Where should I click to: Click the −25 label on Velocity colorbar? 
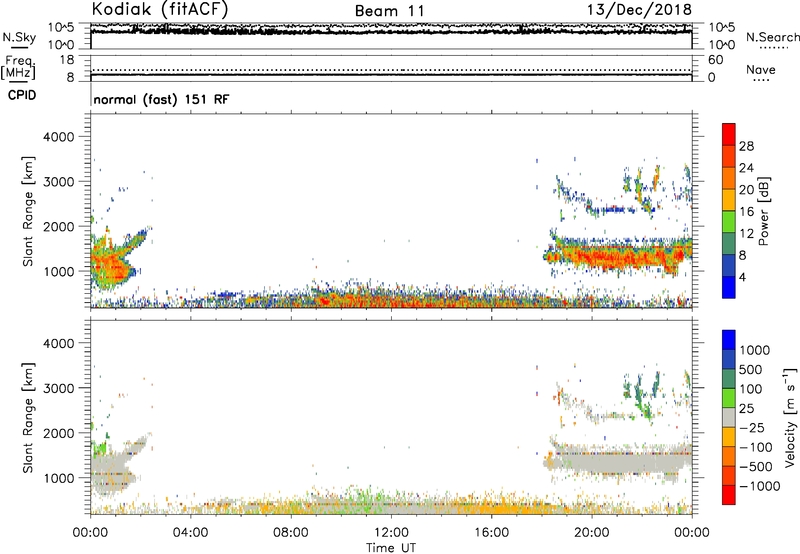pyautogui.click(x=751, y=428)
